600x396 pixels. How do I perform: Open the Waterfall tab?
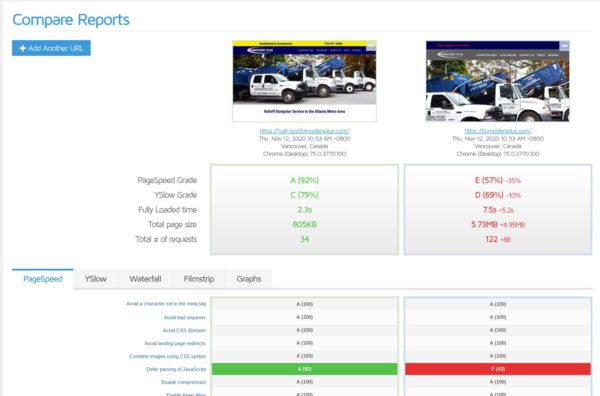[145, 279]
